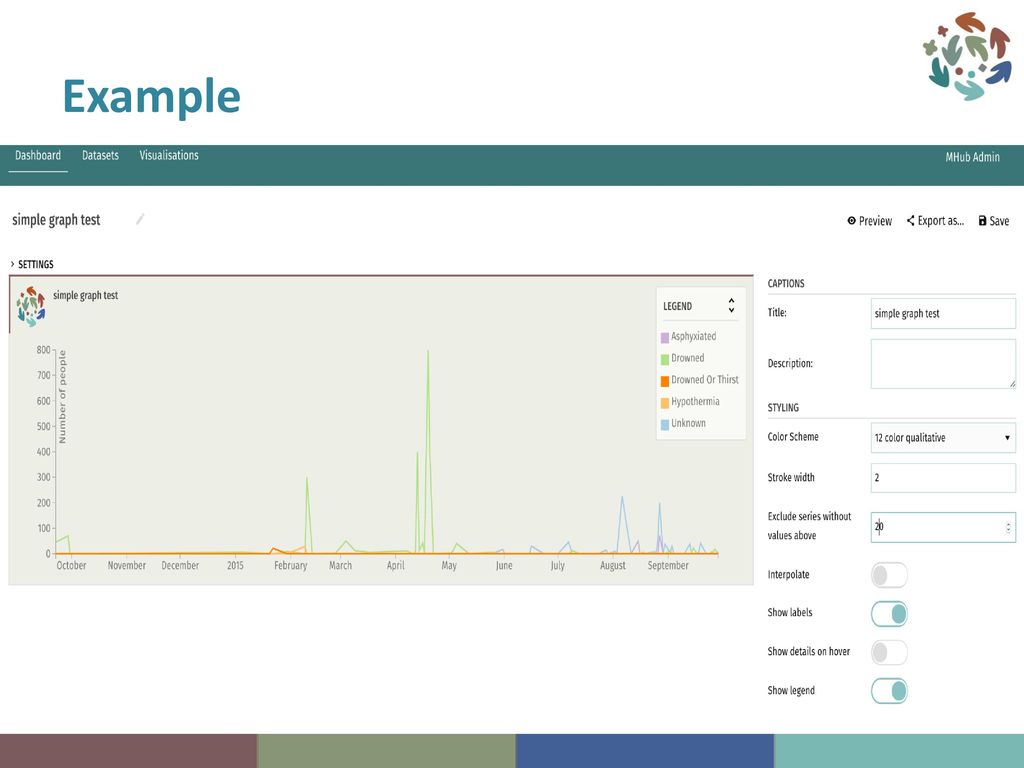
Task: Click into the Description text area
Action: tap(943, 363)
